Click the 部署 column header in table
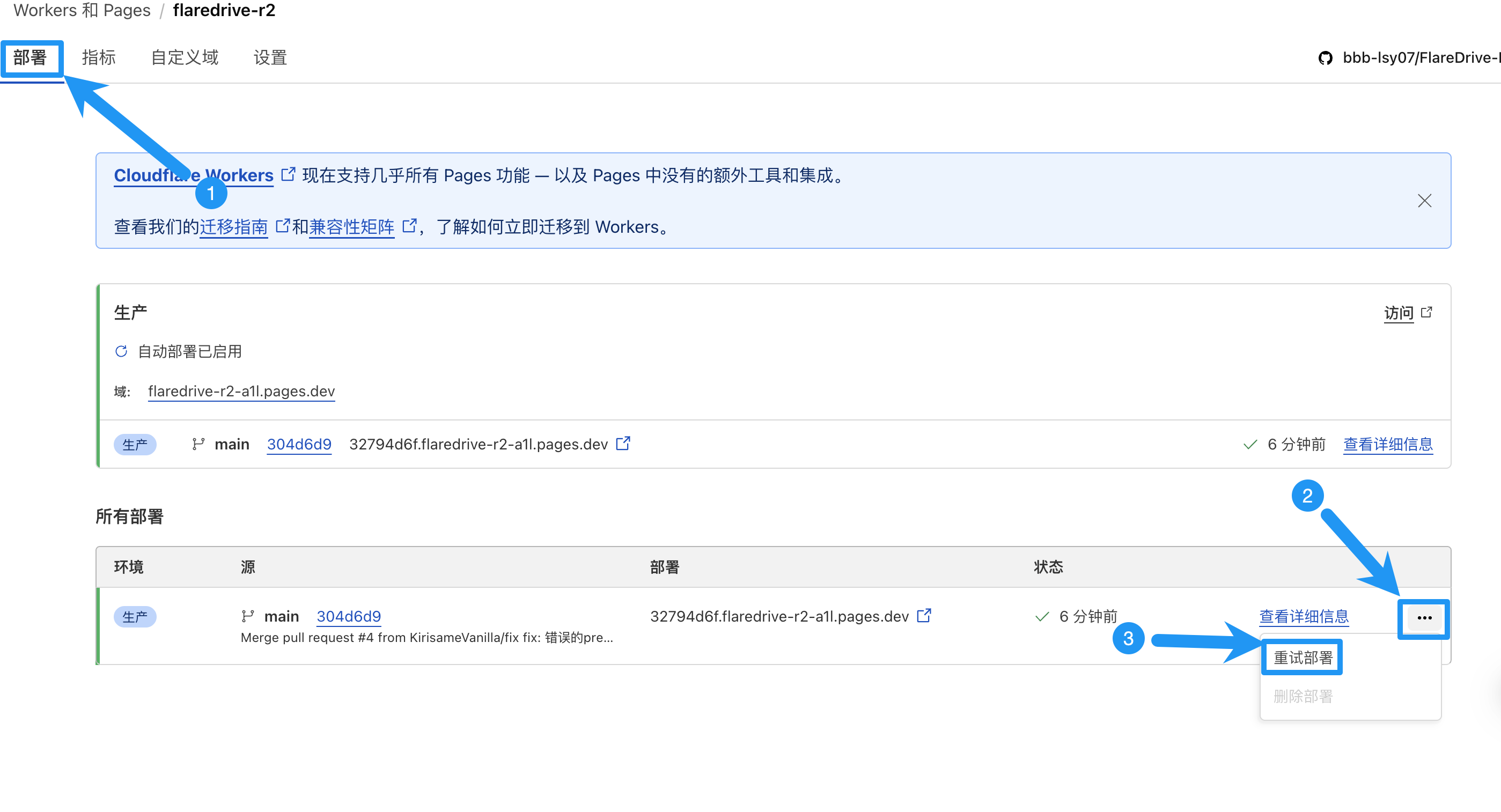Viewport: 1501px width, 812px height. point(665,567)
